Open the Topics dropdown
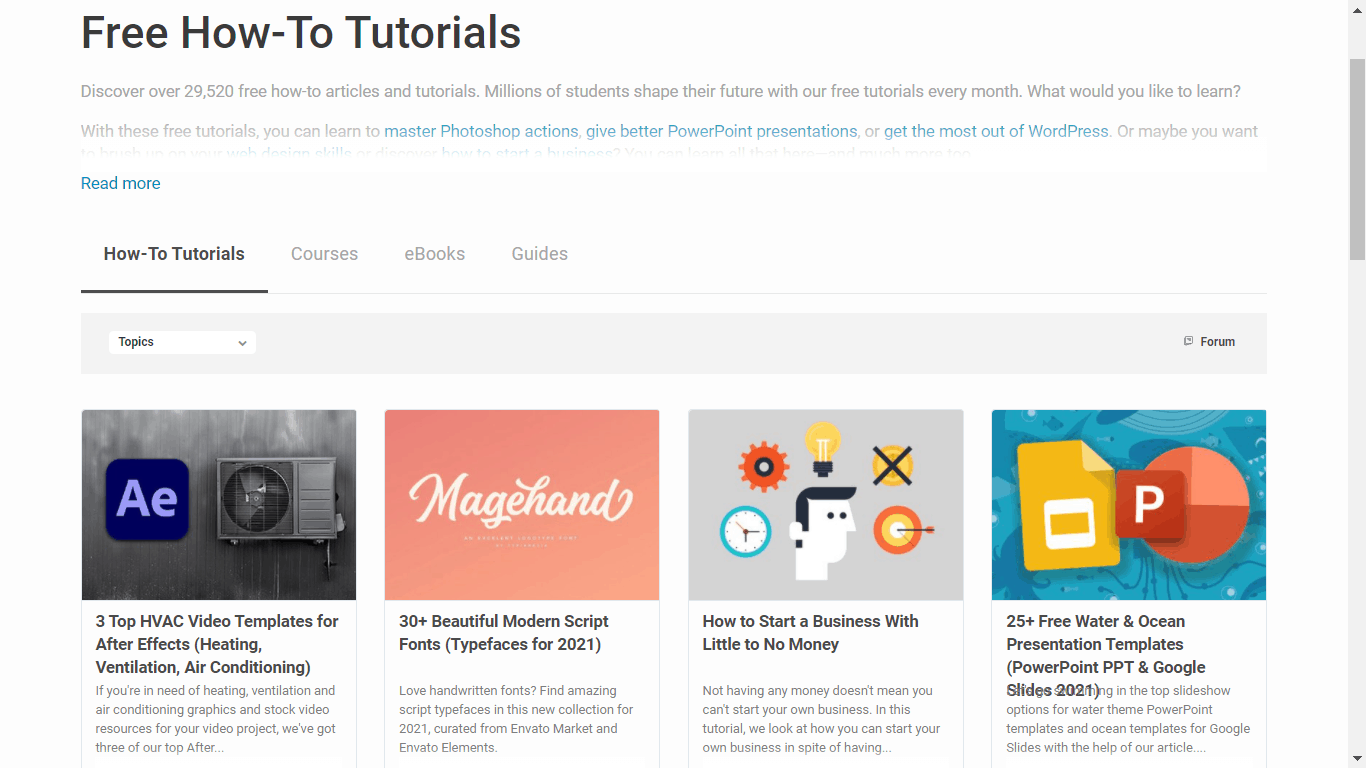This screenshot has height=768, width=1366. point(182,342)
